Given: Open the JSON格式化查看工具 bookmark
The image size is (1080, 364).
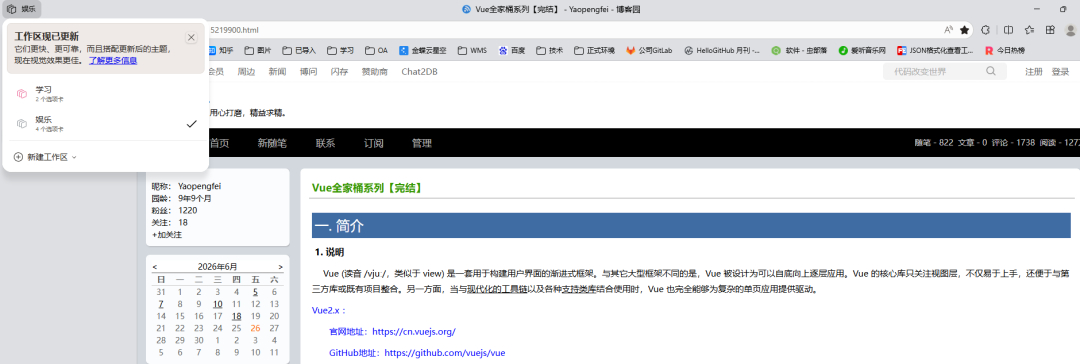Looking at the screenshot, I should pyautogui.click(x=935, y=50).
